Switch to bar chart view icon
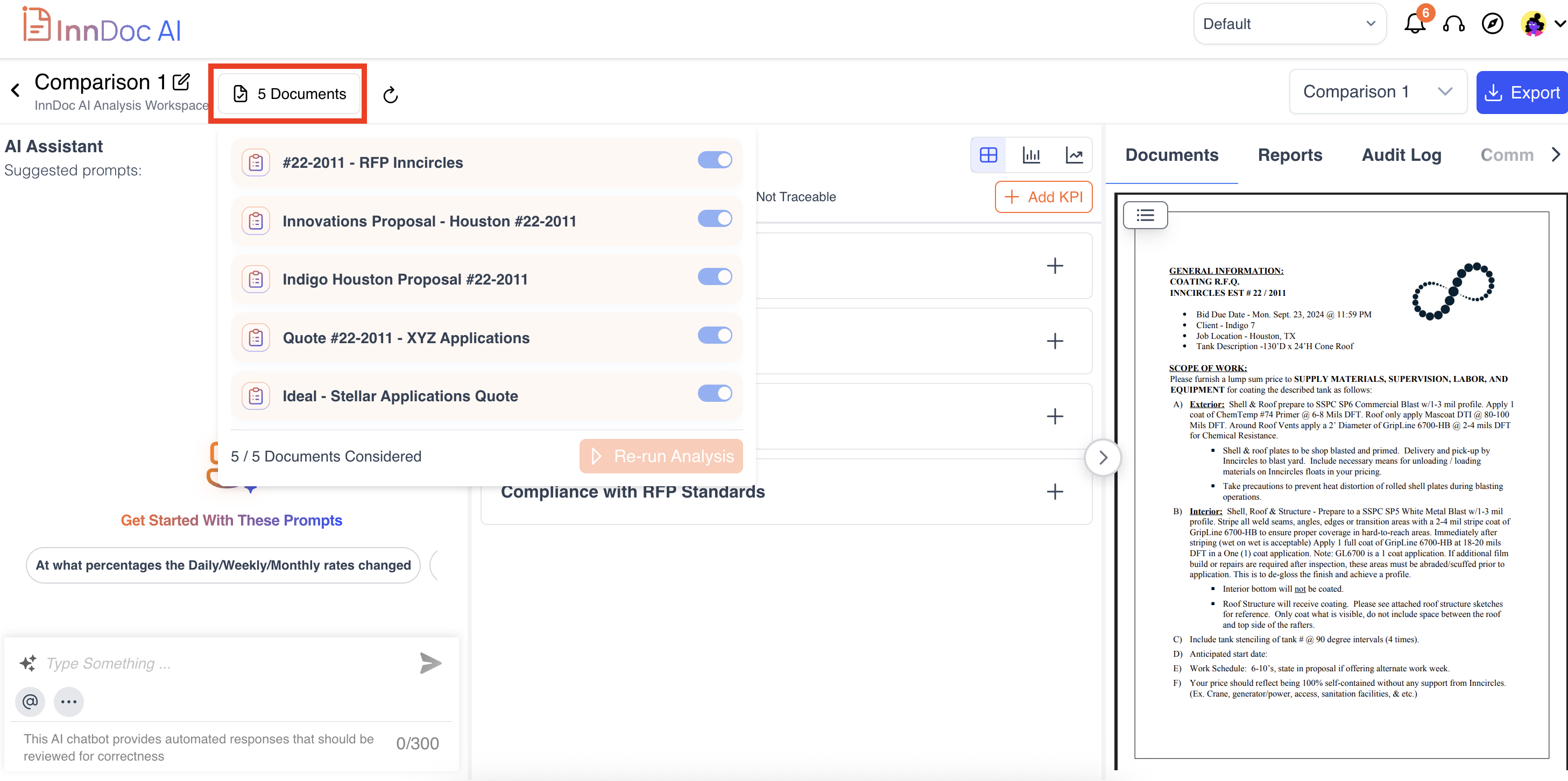This screenshot has height=781, width=1568. click(1031, 155)
